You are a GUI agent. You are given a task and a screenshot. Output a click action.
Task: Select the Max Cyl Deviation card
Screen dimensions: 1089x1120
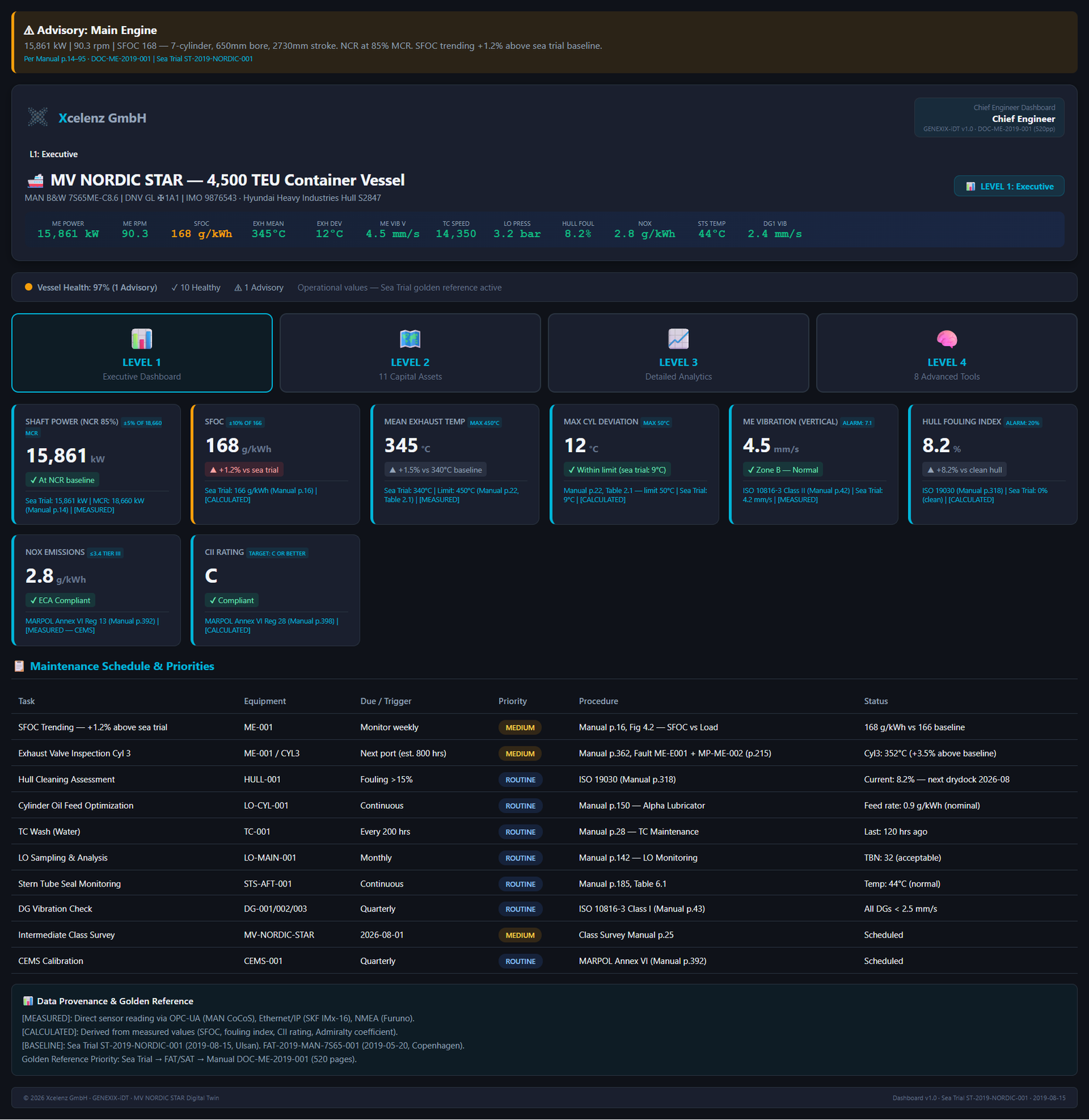click(634, 464)
